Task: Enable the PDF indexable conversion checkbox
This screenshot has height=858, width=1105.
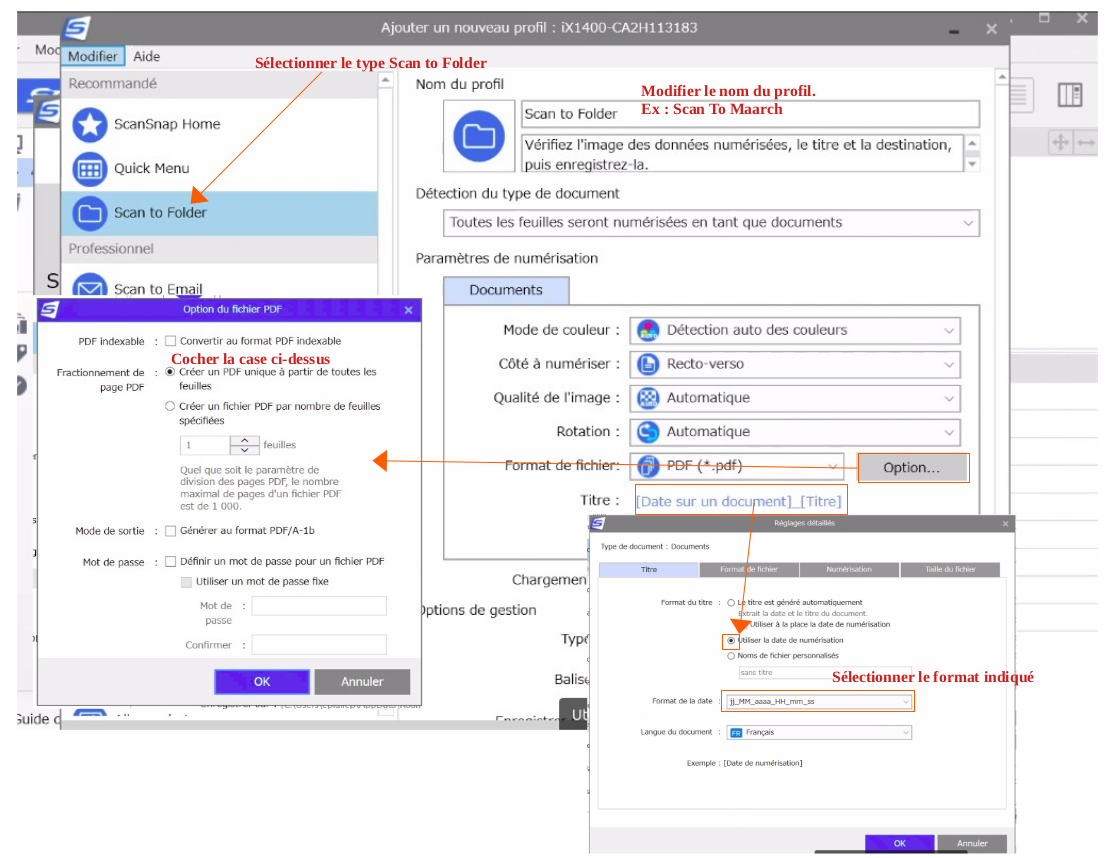Action: pyautogui.click(x=171, y=341)
